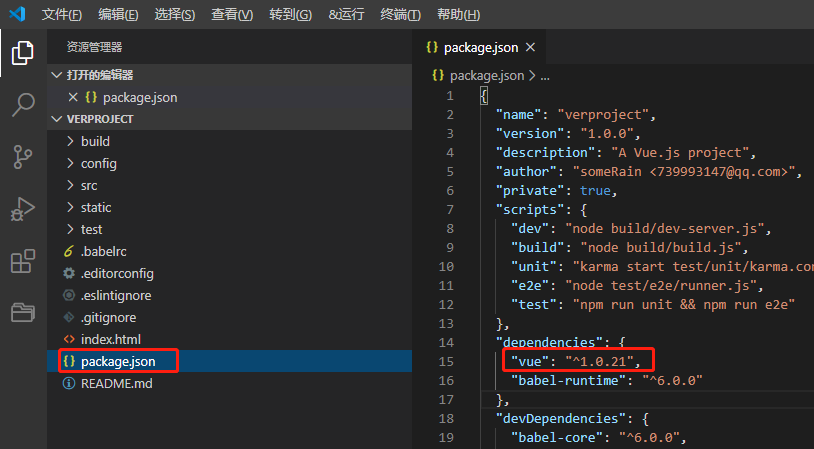The image size is (814, 449).
Task: Click line number 15 in gutter
Action: pyautogui.click(x=446, y=361)
